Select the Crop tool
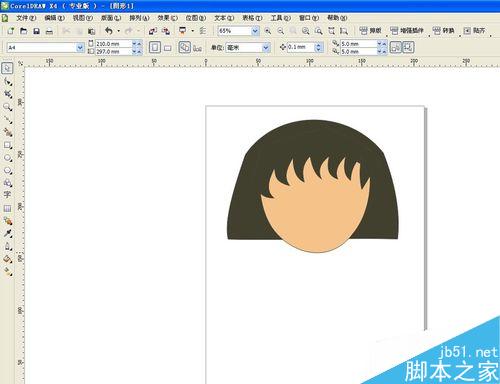500x384 pixels. pyautogui.click(x=7, y=94)
